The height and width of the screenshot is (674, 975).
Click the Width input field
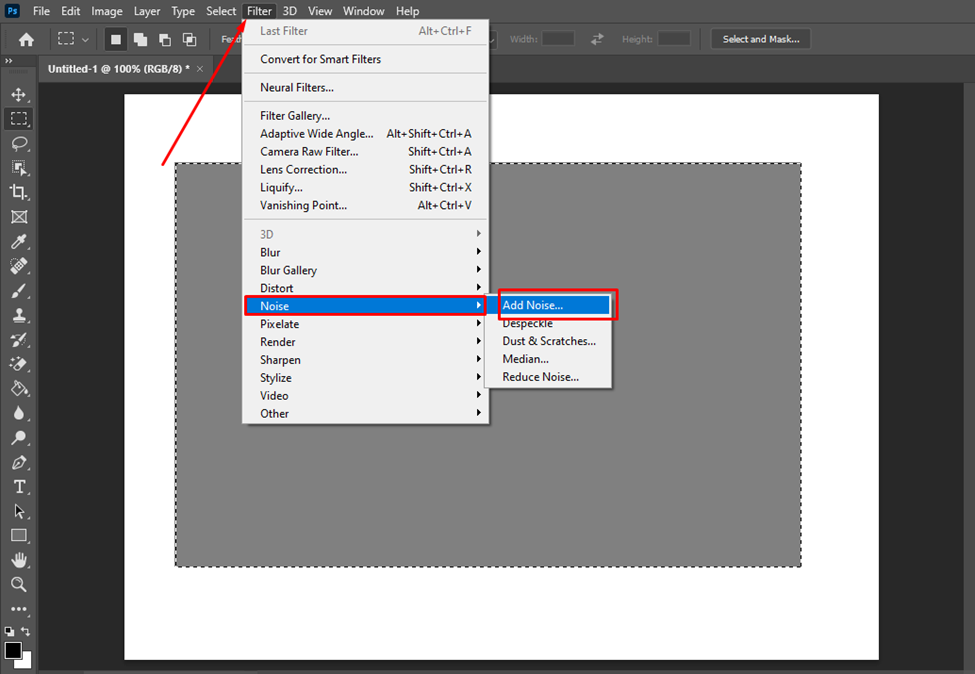pyautogui.click(x=558, y=39)
